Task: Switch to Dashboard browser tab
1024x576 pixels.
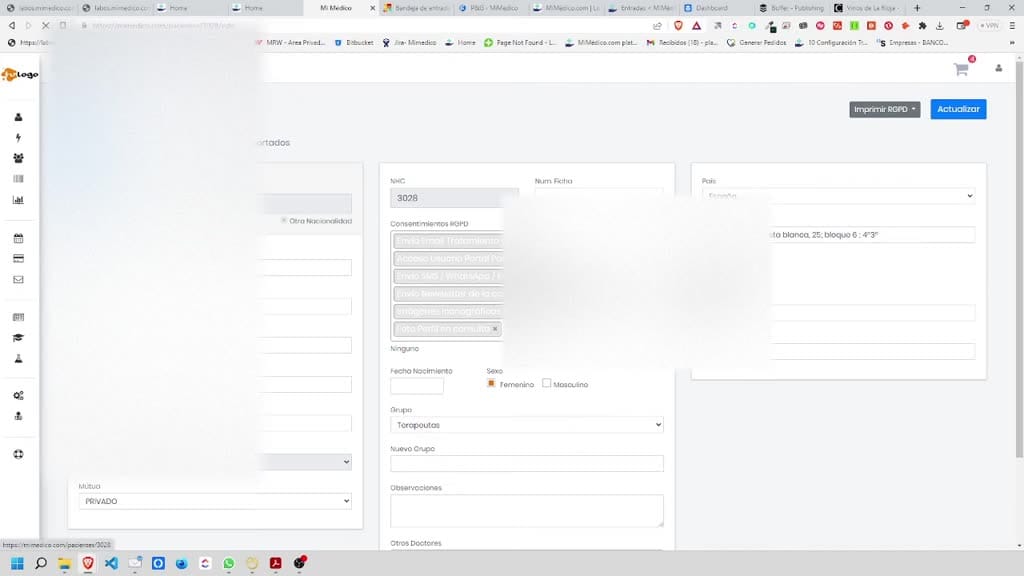Action: coord(716,8)
